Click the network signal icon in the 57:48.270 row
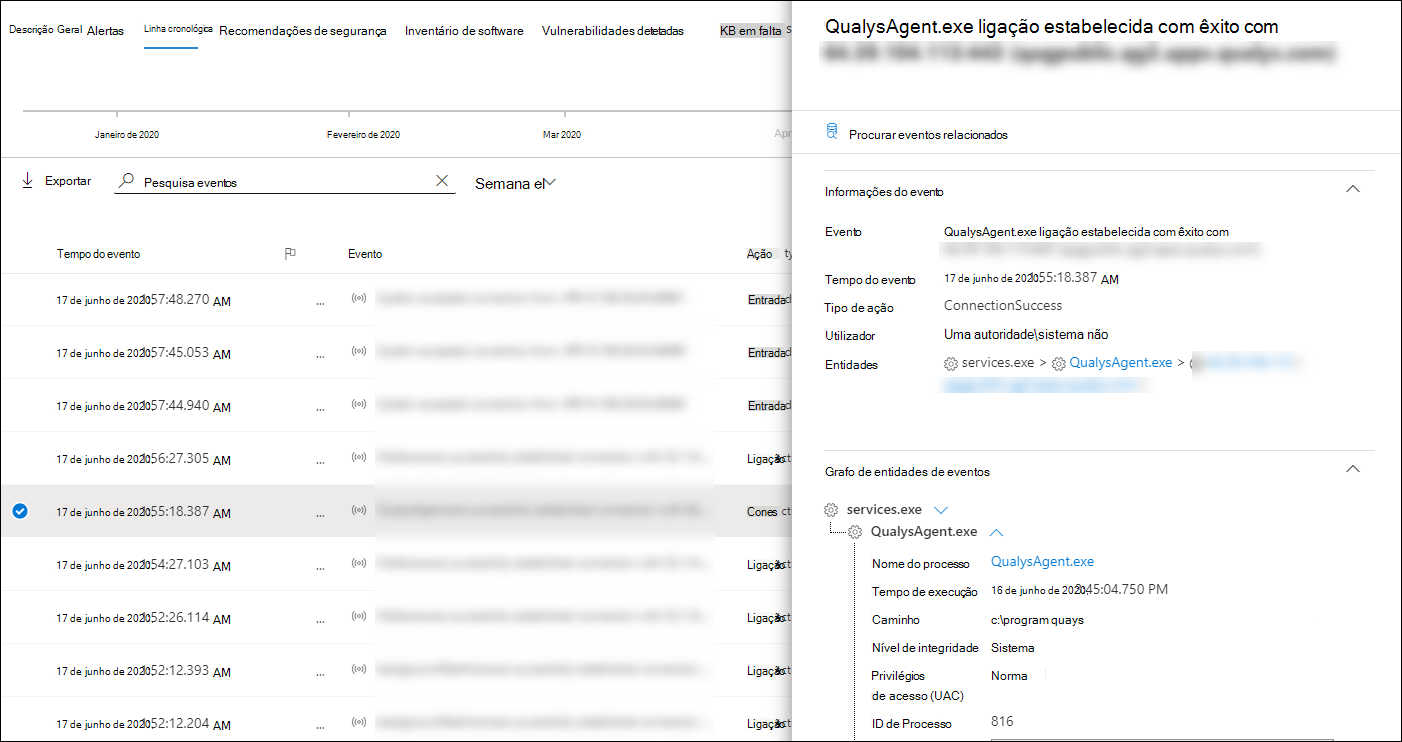 coord(359,299)
